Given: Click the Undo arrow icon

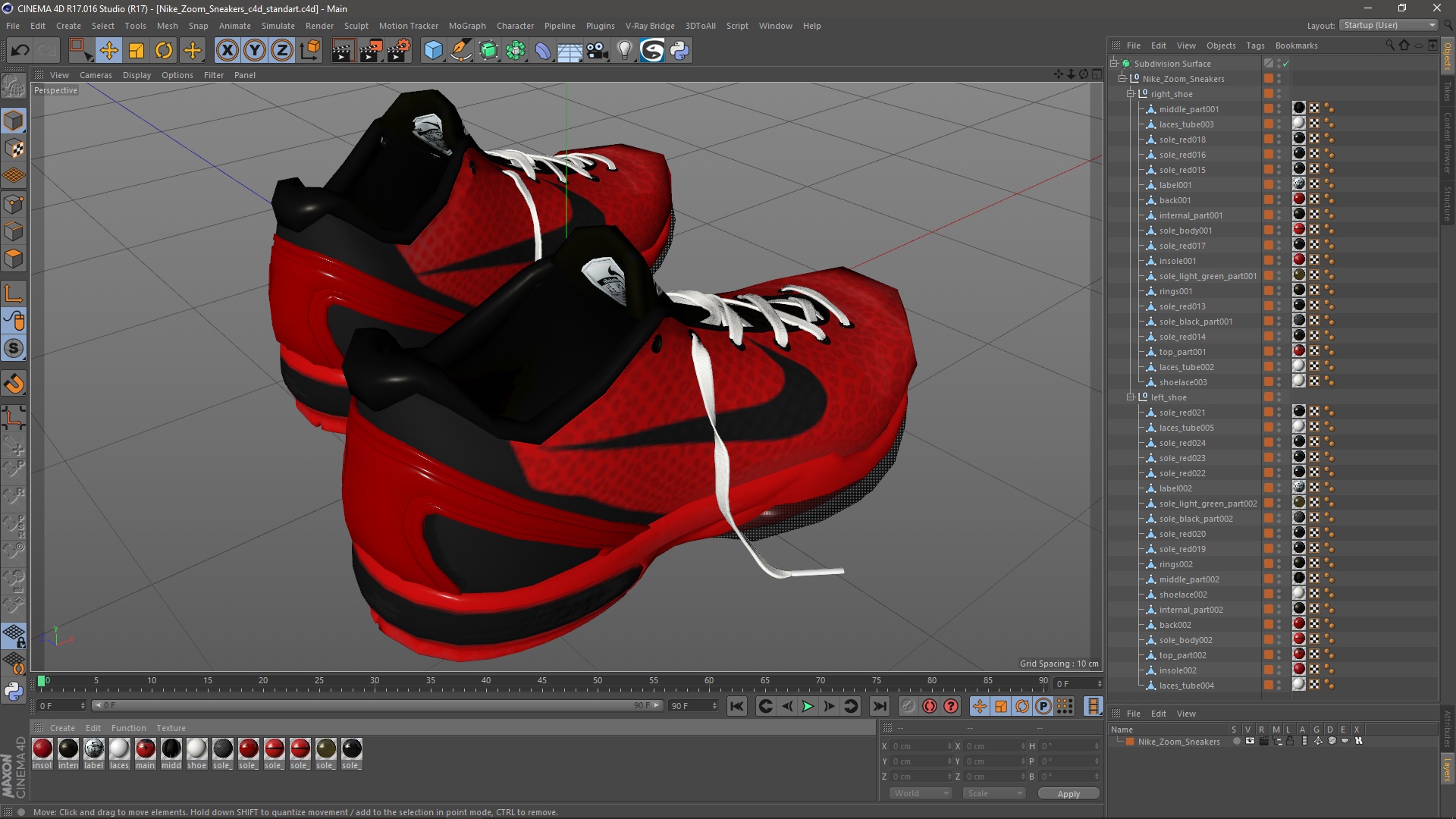Looking at the screenshot, I should point(20,51).
